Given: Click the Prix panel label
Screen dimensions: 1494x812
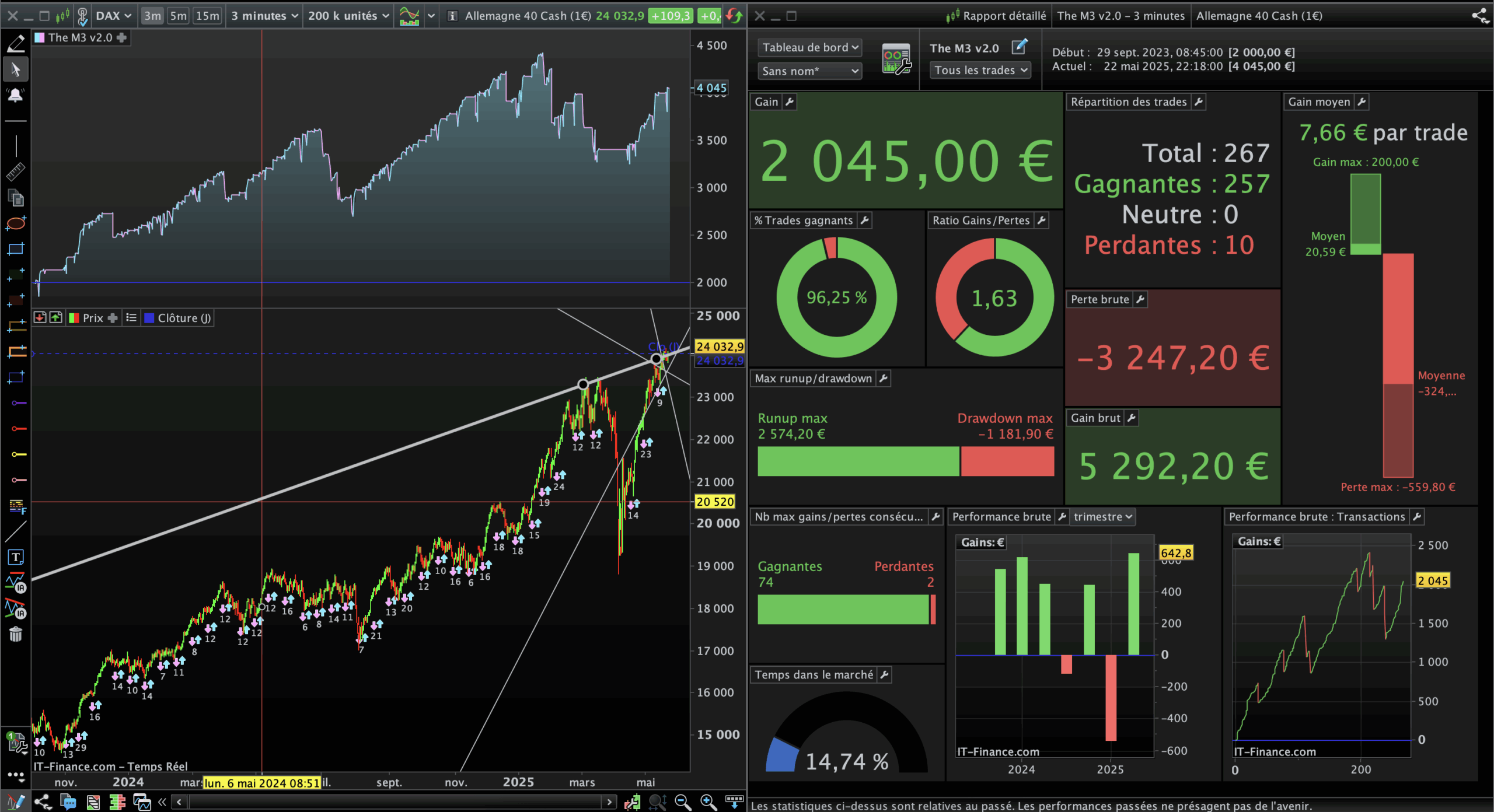Looking at the screenshot, I should (93, 318).
